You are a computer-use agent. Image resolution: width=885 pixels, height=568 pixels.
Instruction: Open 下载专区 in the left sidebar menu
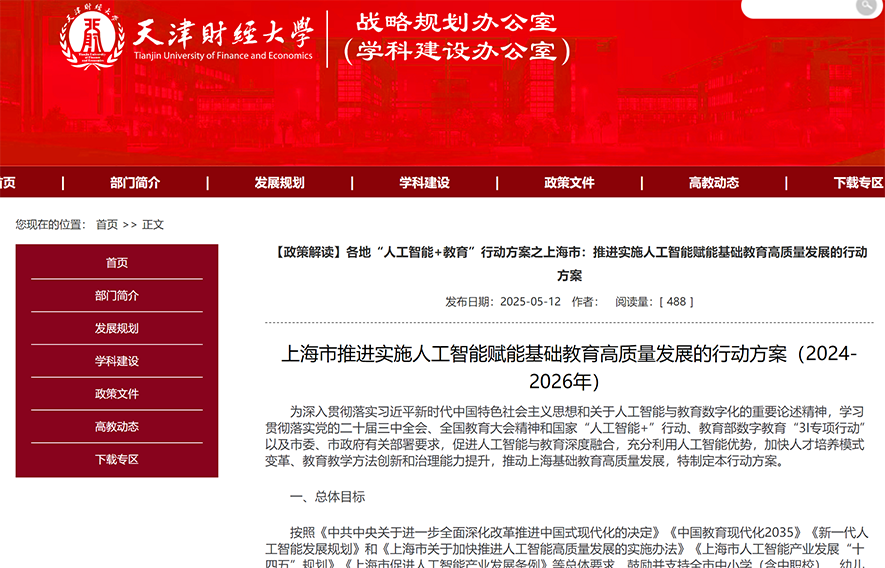click(x=117, y=460)
